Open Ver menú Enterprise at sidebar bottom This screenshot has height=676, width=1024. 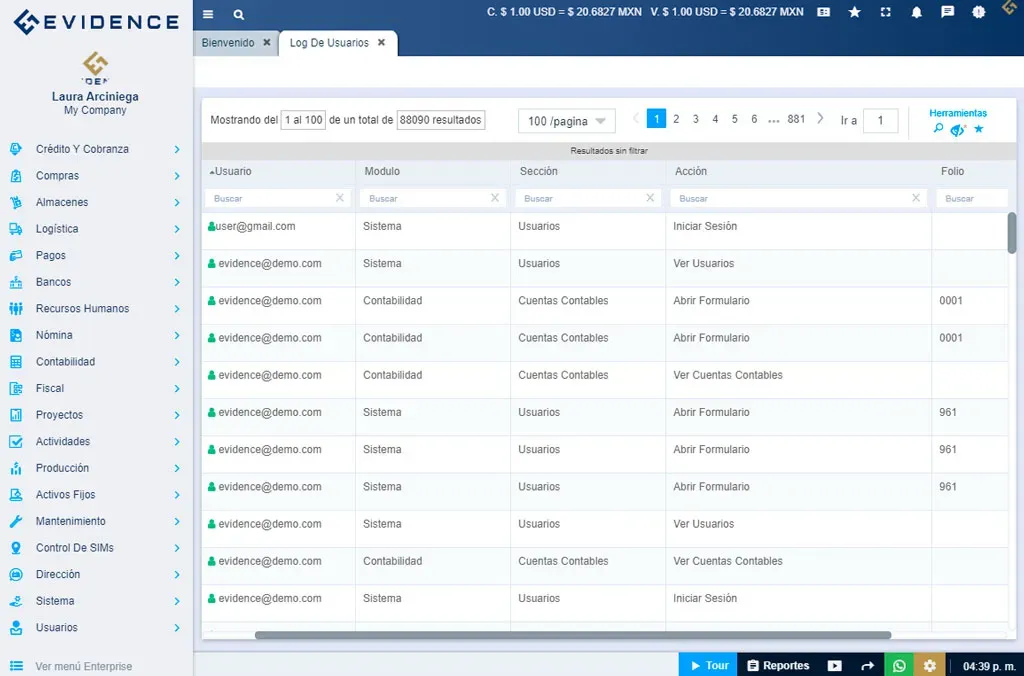tap(84, 666)
